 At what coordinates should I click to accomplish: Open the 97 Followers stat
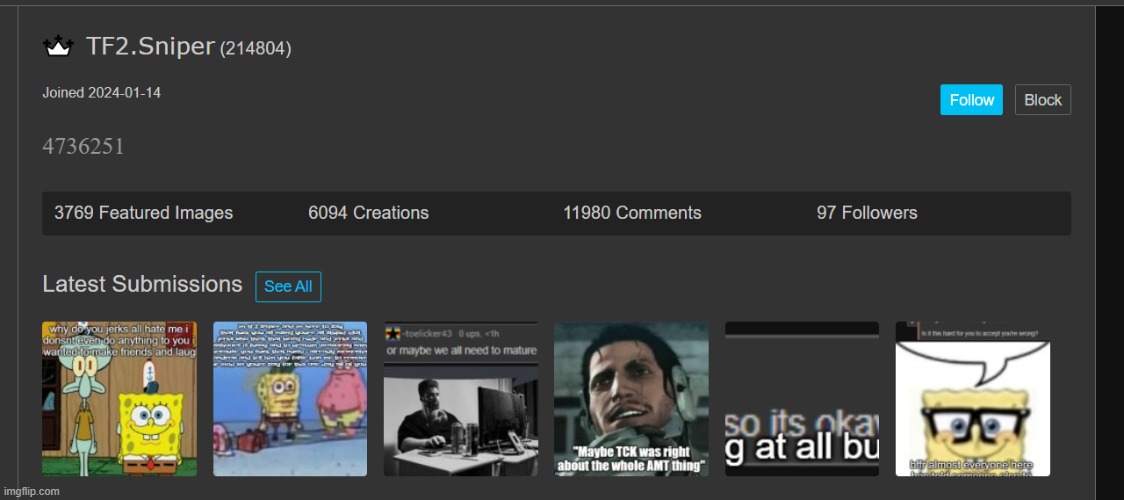pos(867,213)
